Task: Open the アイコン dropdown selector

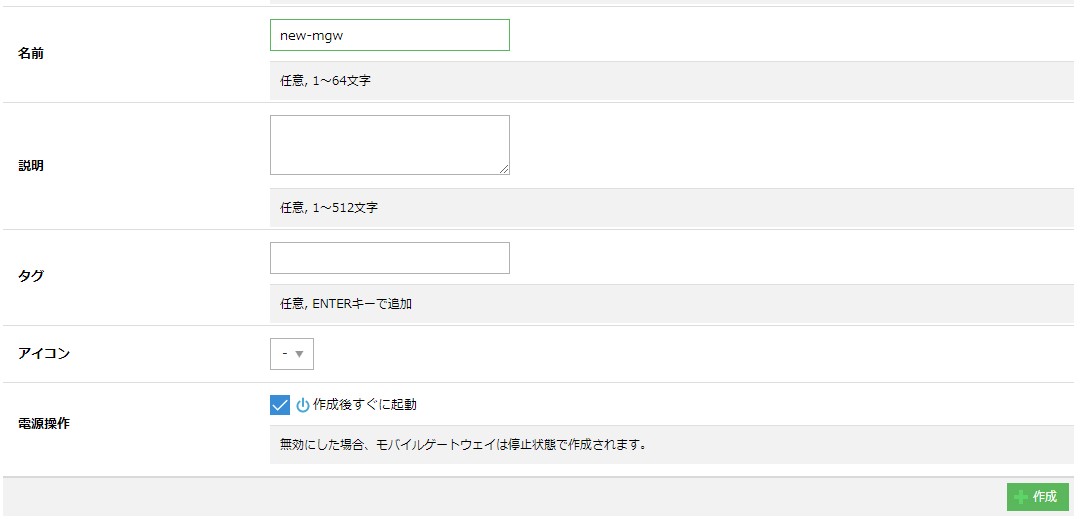Action: click(x=292, y=354)
